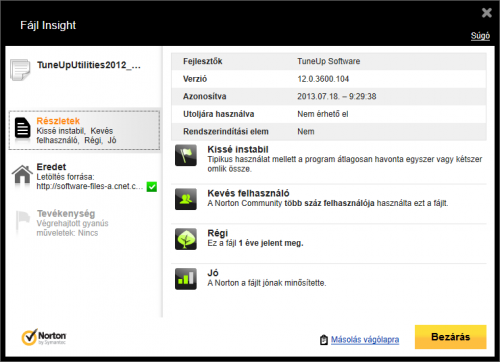
Task: Click the Verzió row label
Action: point(195,79)
